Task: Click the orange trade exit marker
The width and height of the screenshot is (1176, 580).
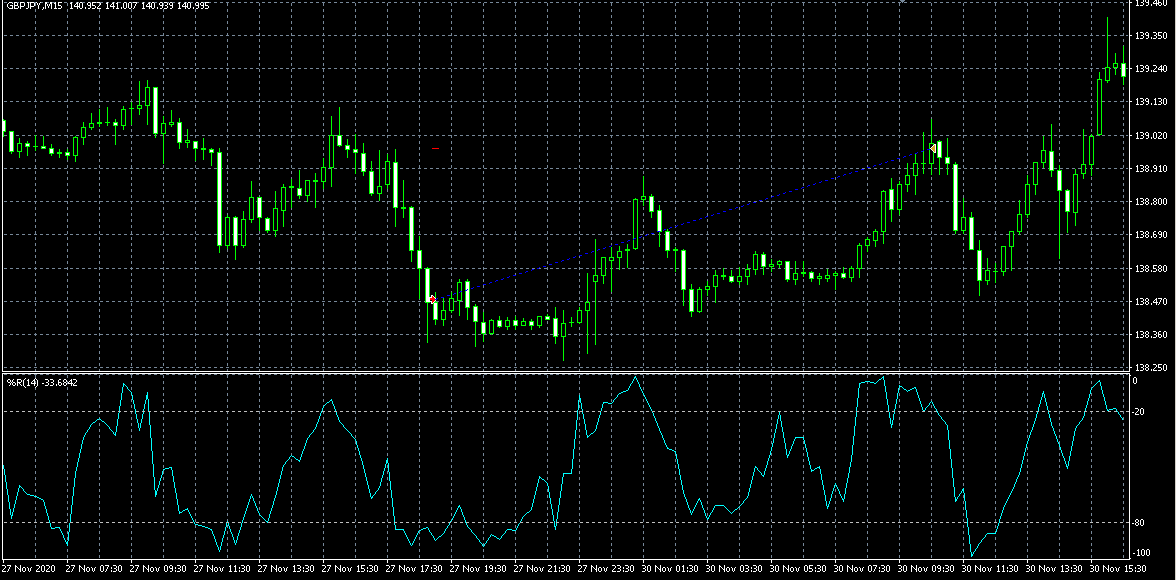Action: click(x=932, y=149)
